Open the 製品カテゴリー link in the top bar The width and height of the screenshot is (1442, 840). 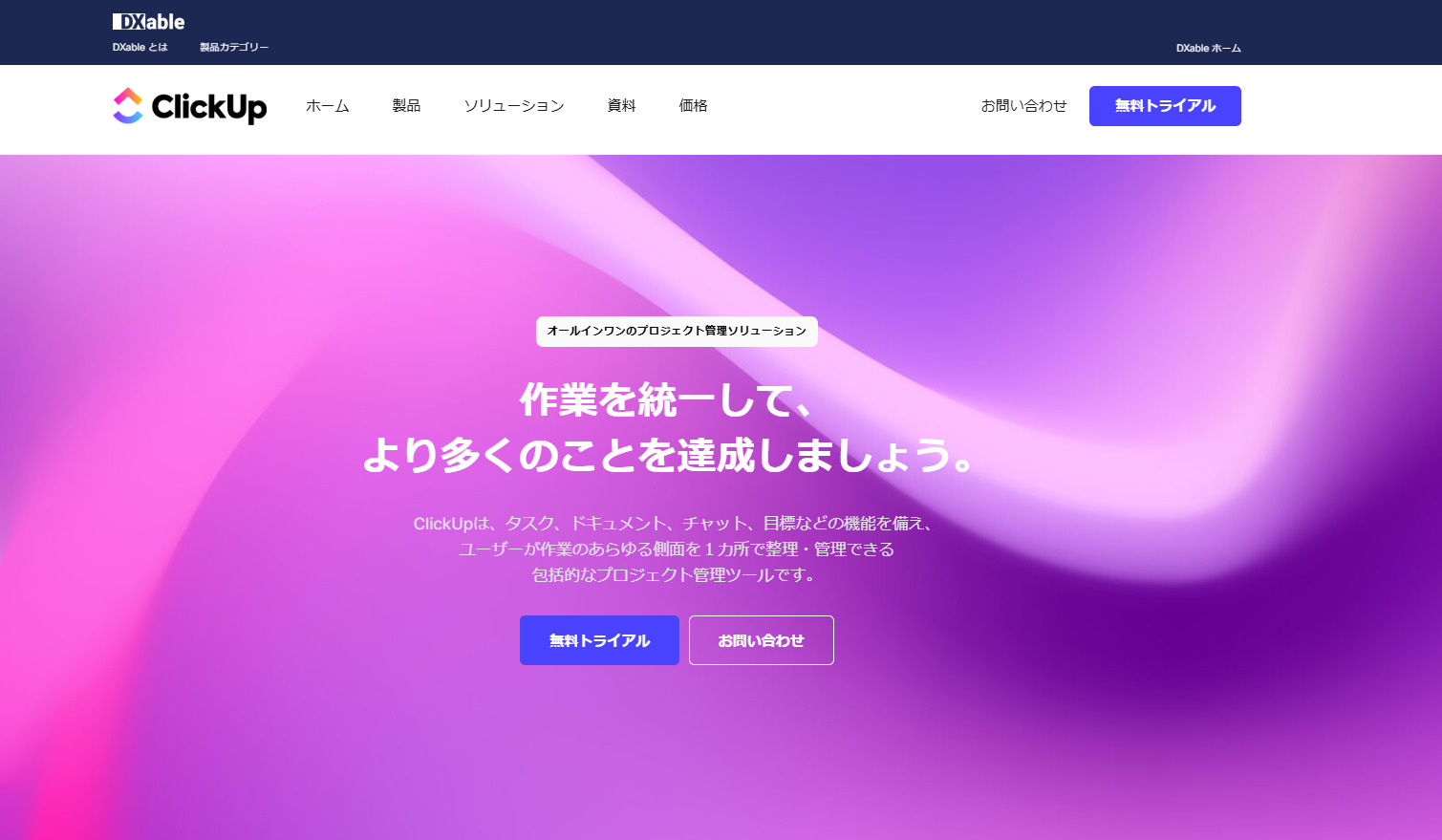(x=234, y=47)
